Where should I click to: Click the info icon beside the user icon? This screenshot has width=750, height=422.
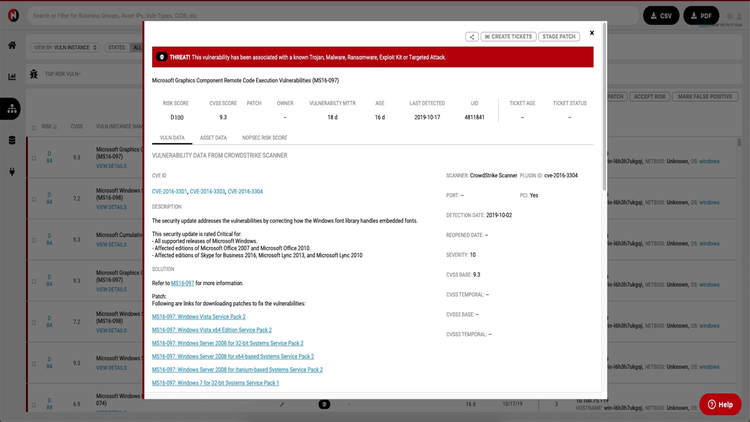pyautogui.click(x=730, y=16)
